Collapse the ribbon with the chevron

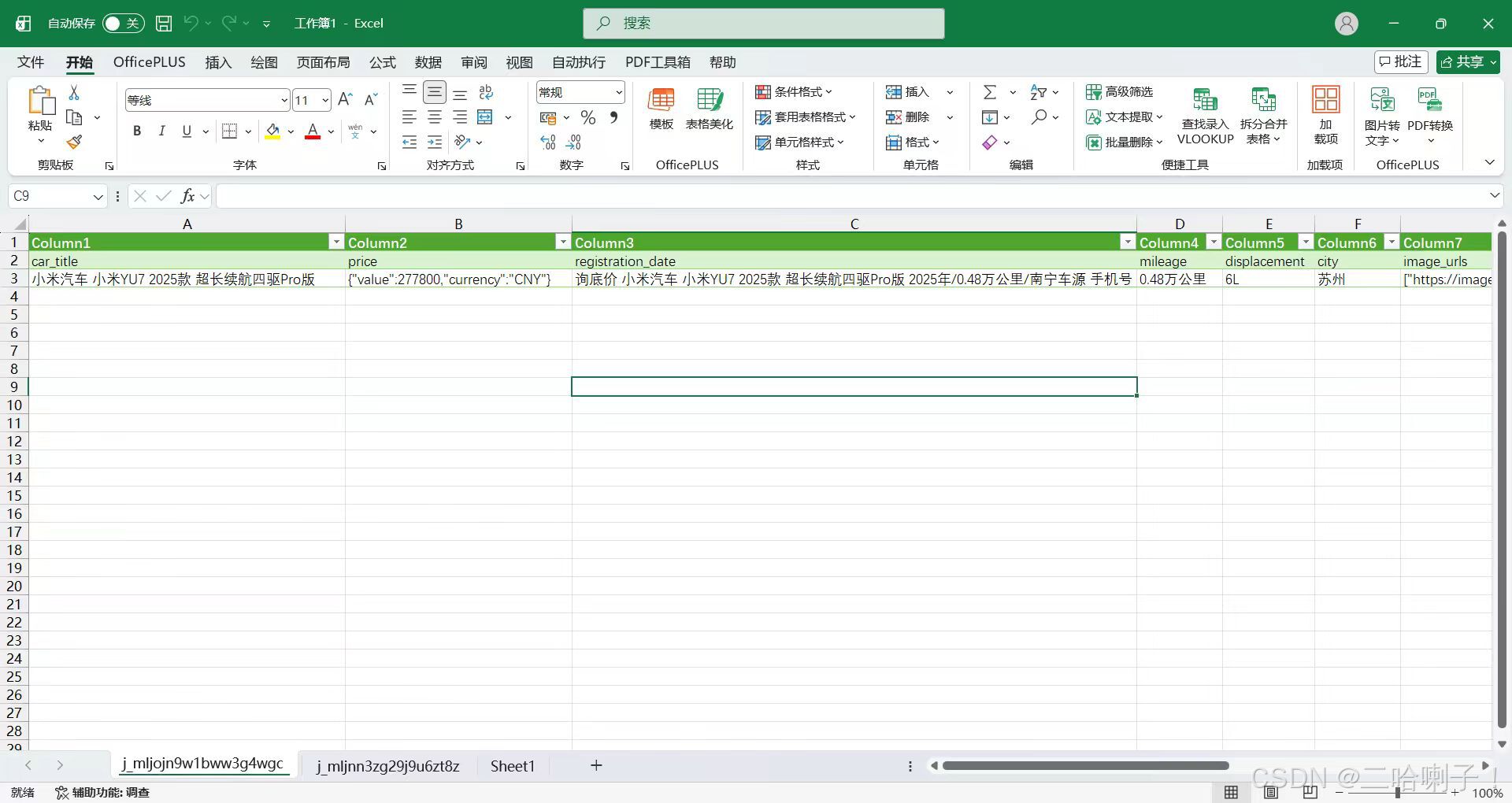(x=1489, y=162)
